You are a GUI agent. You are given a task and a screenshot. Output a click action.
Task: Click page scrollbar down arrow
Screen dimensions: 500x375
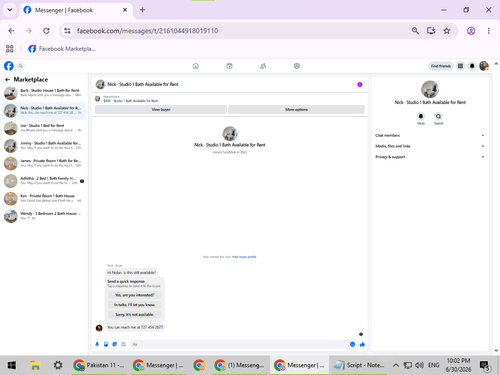496,351
